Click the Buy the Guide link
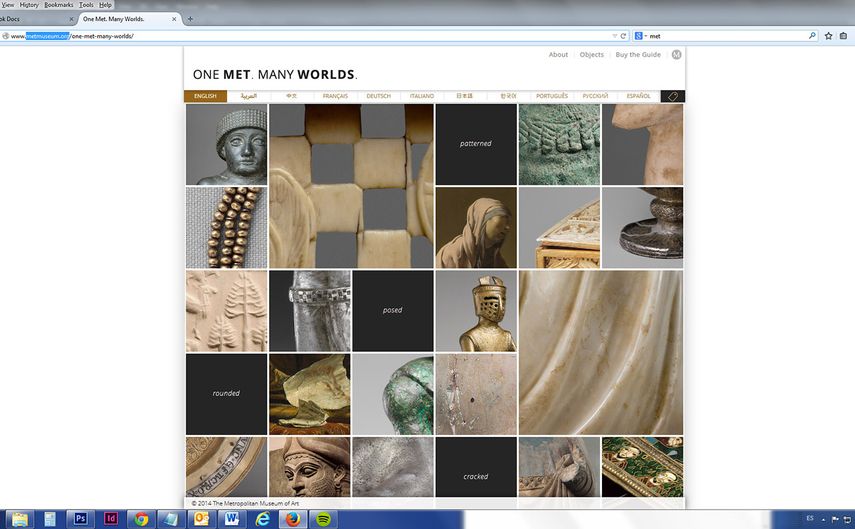 click(638, 55)
